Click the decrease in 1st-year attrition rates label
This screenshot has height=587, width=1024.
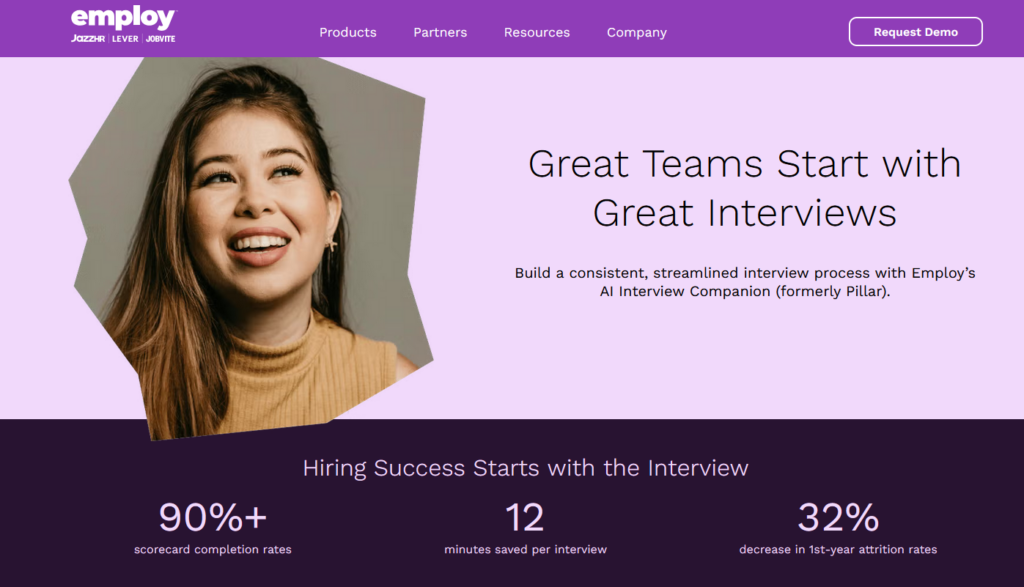pos(838,549)
